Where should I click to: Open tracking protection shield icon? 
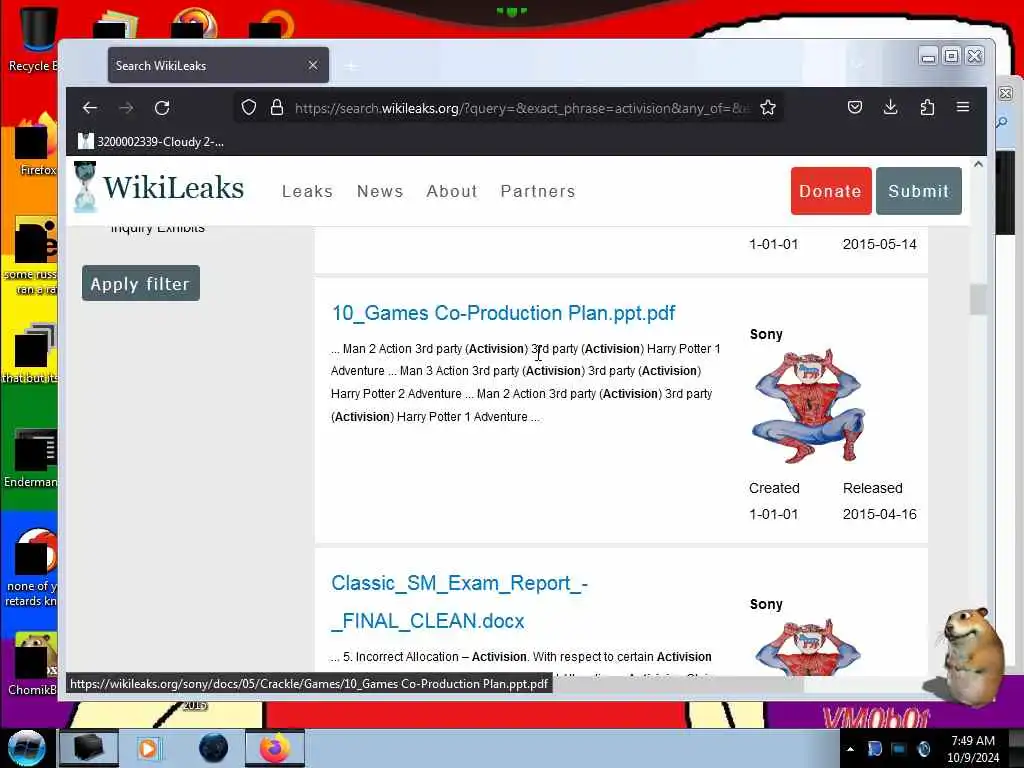coord(249,108)
